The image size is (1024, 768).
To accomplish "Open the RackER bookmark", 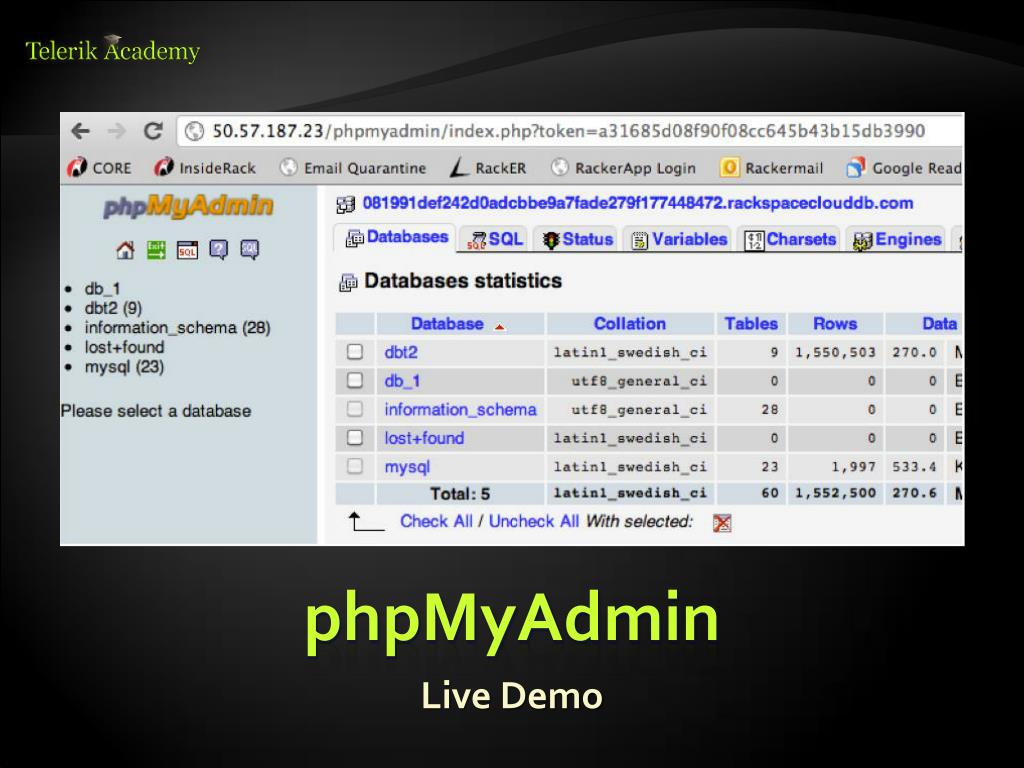I will tap(488, 168).
